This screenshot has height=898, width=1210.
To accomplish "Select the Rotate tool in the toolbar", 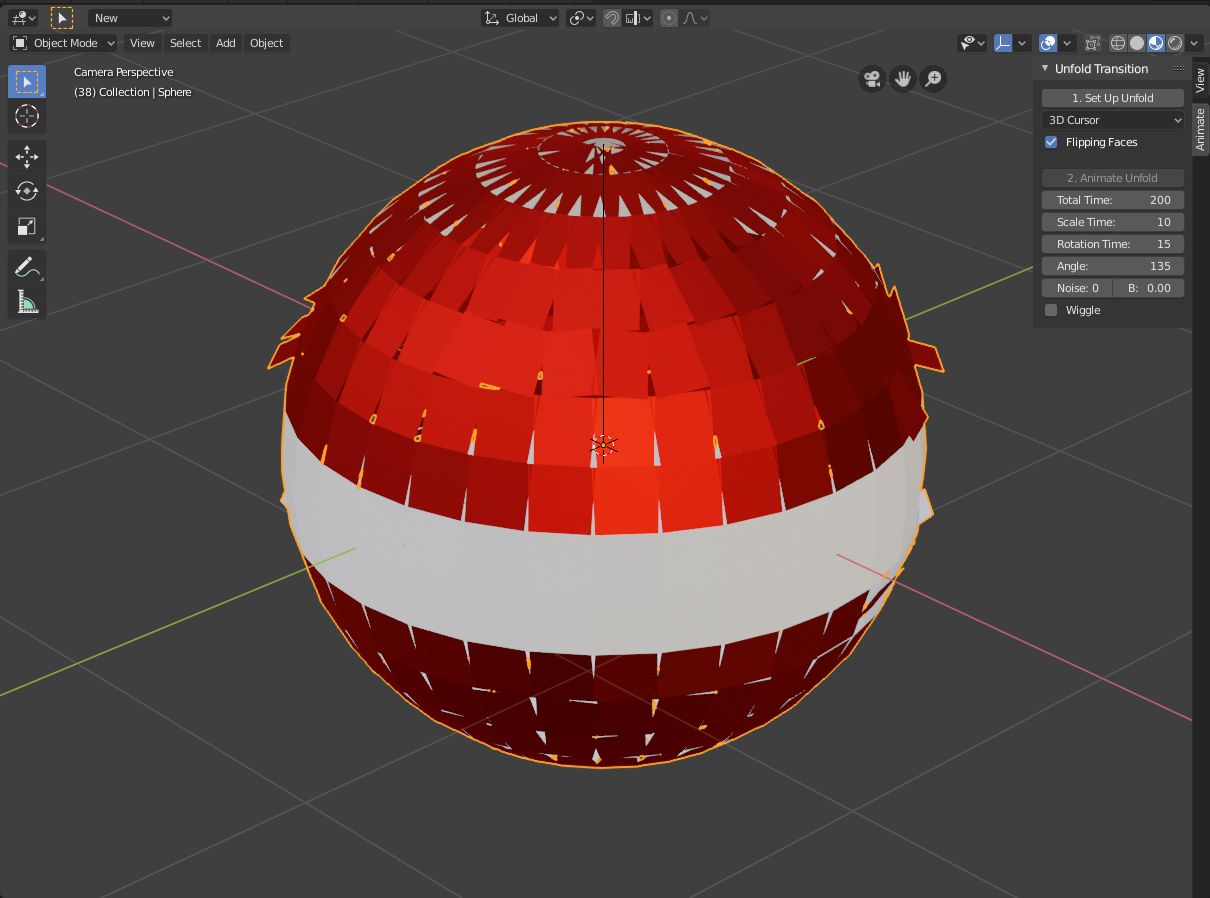I will pyautogui.click(x=26, y=191).
